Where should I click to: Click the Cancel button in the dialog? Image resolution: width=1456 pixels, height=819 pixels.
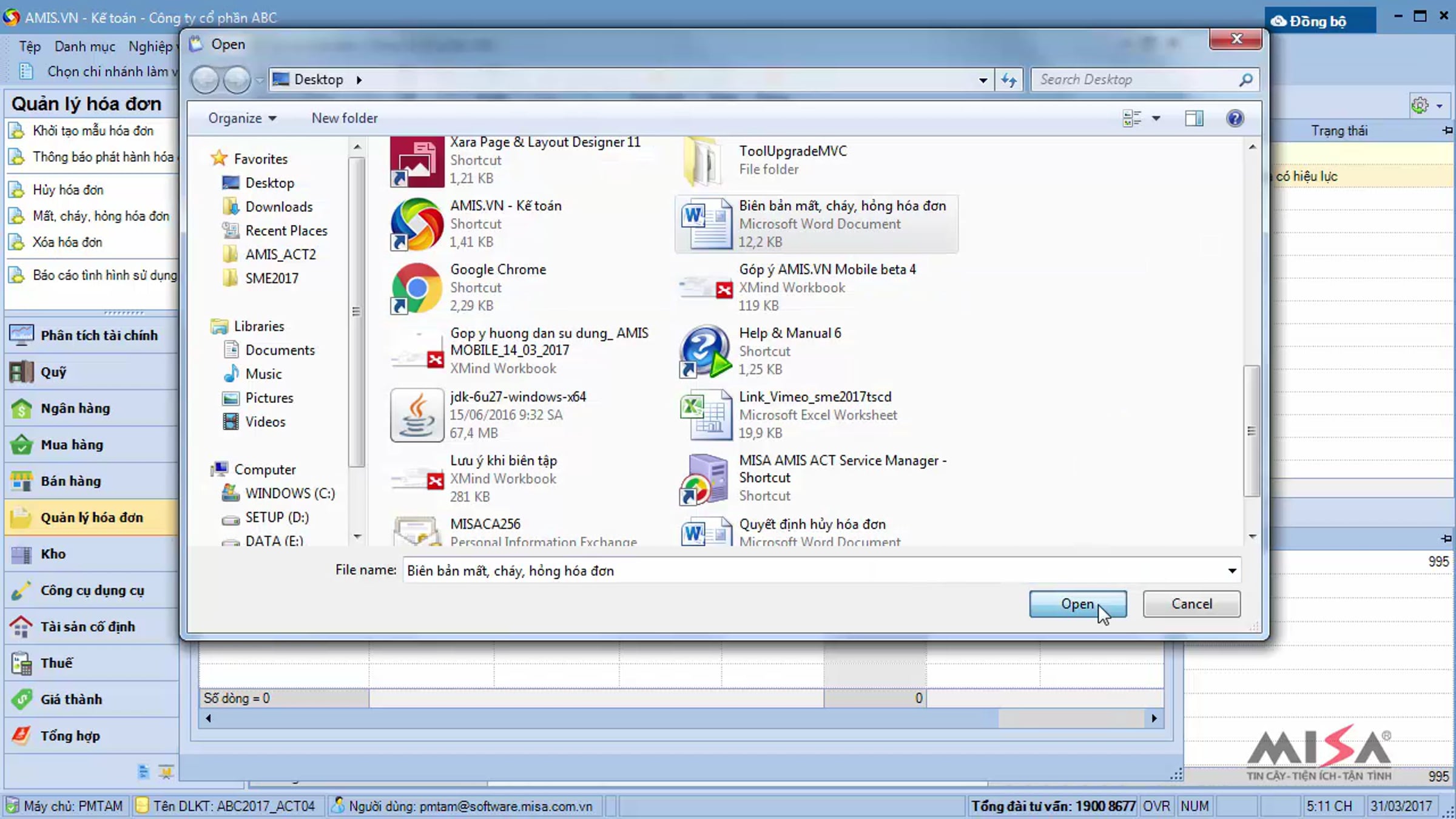point(1191,604)
